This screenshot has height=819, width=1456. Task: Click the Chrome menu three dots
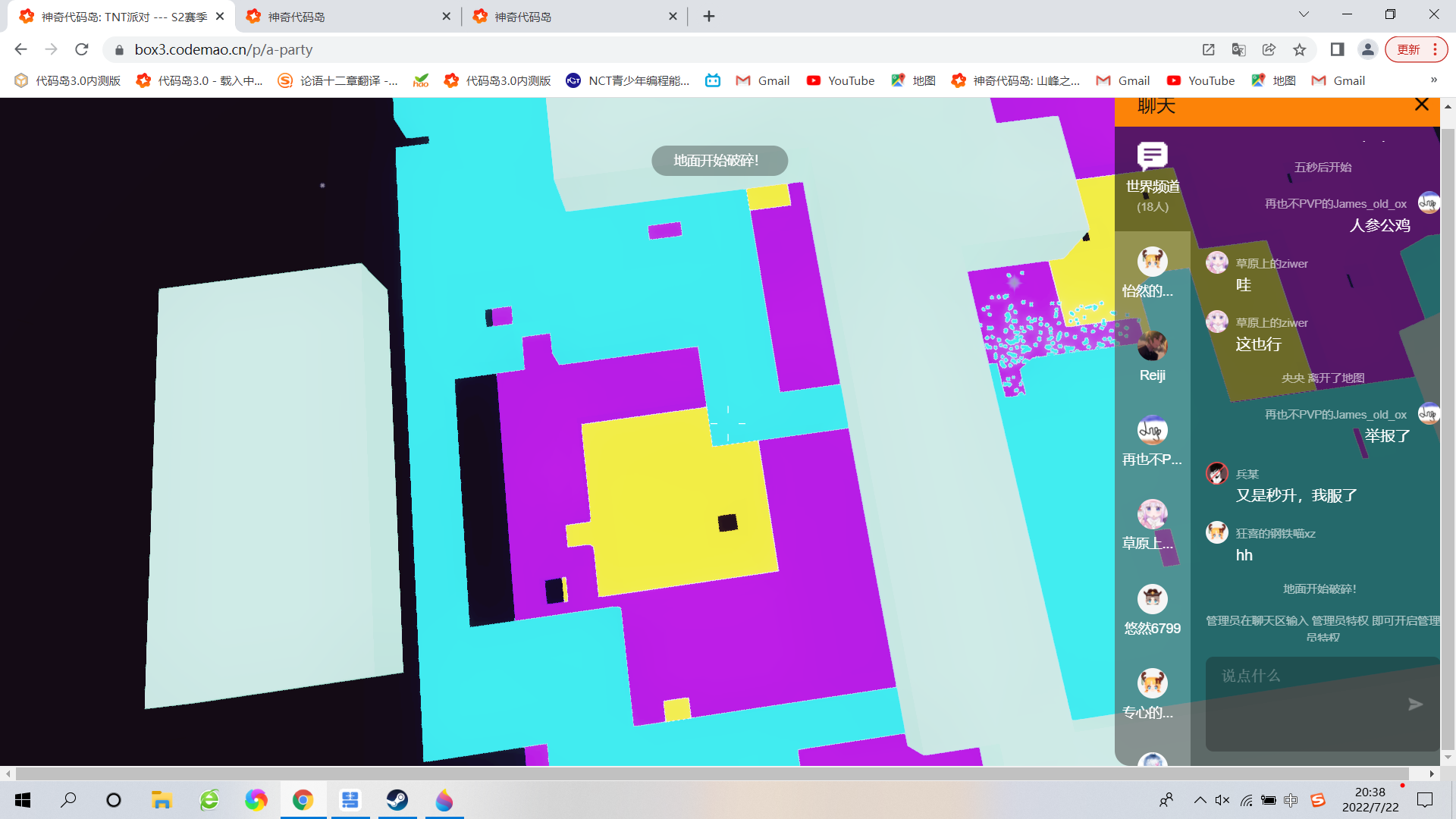(x=1436, y=49)
